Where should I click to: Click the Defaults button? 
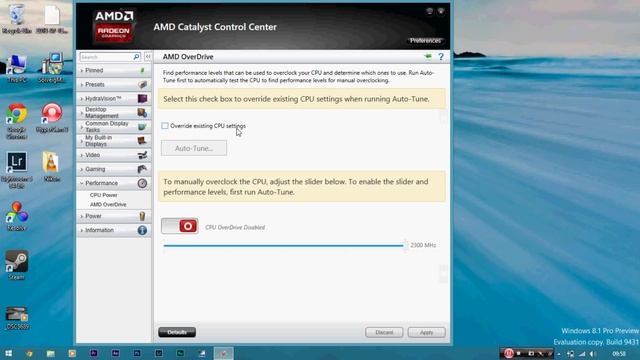click(177, 332)
